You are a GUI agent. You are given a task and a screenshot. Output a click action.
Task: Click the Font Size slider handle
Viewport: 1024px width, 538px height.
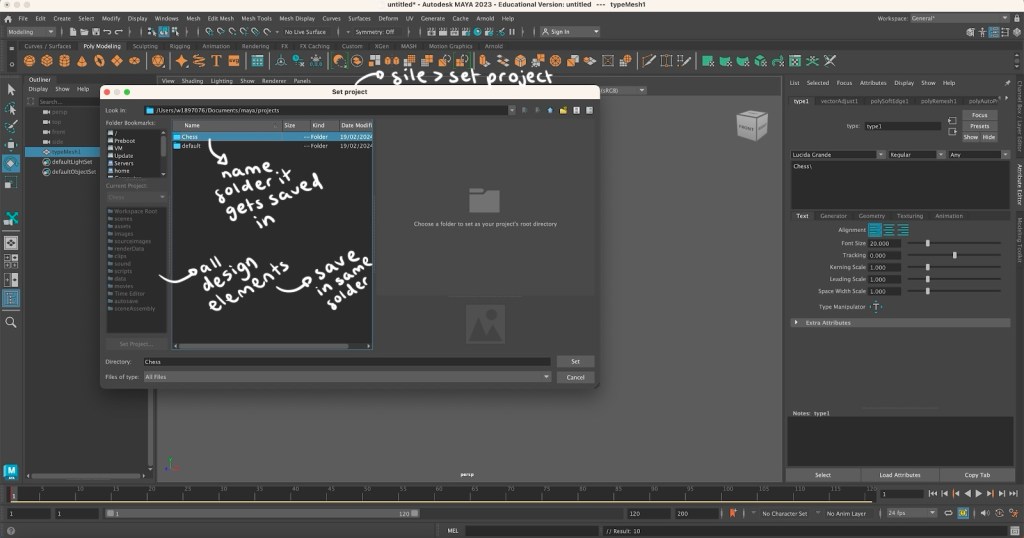pos(928,243)
